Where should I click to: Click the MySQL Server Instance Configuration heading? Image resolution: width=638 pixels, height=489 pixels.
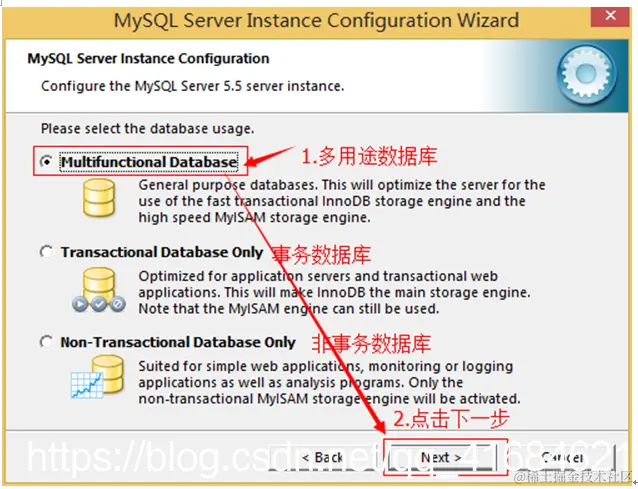click(148, 59)
